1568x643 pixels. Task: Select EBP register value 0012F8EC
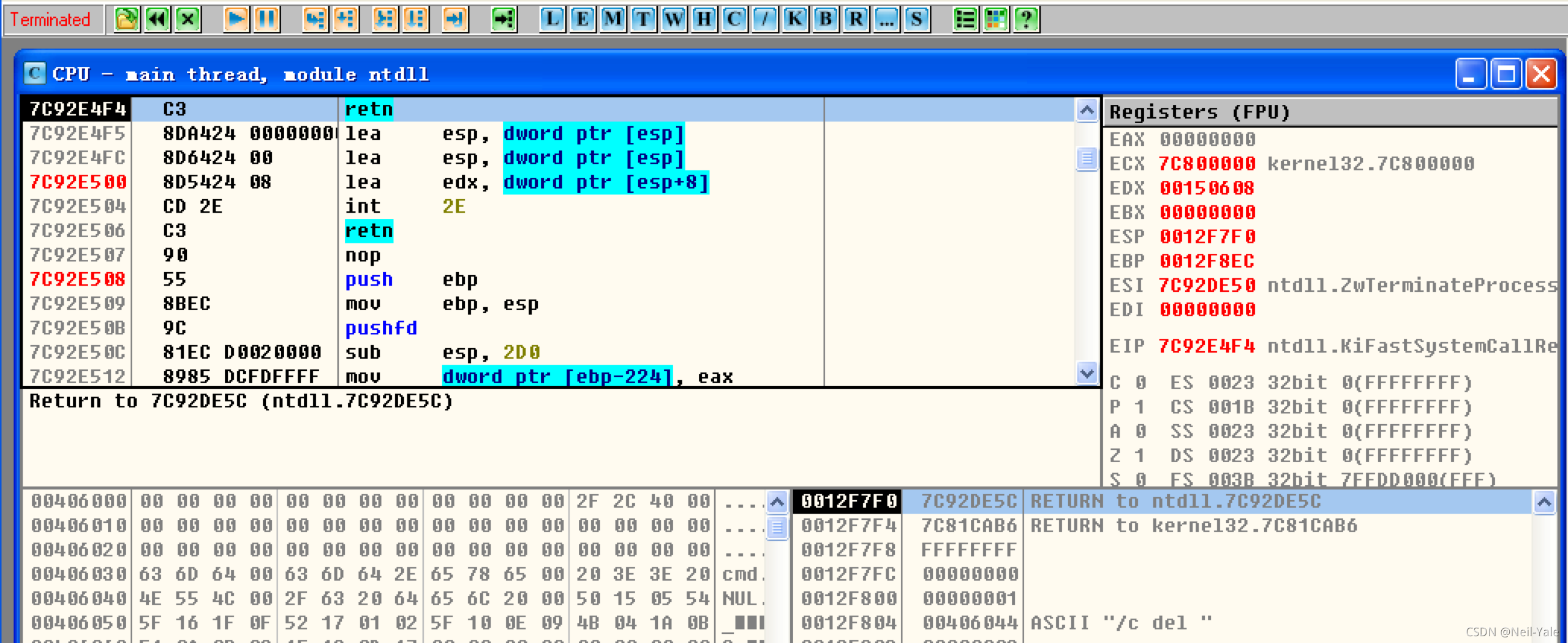click(x=1207, y=261)
